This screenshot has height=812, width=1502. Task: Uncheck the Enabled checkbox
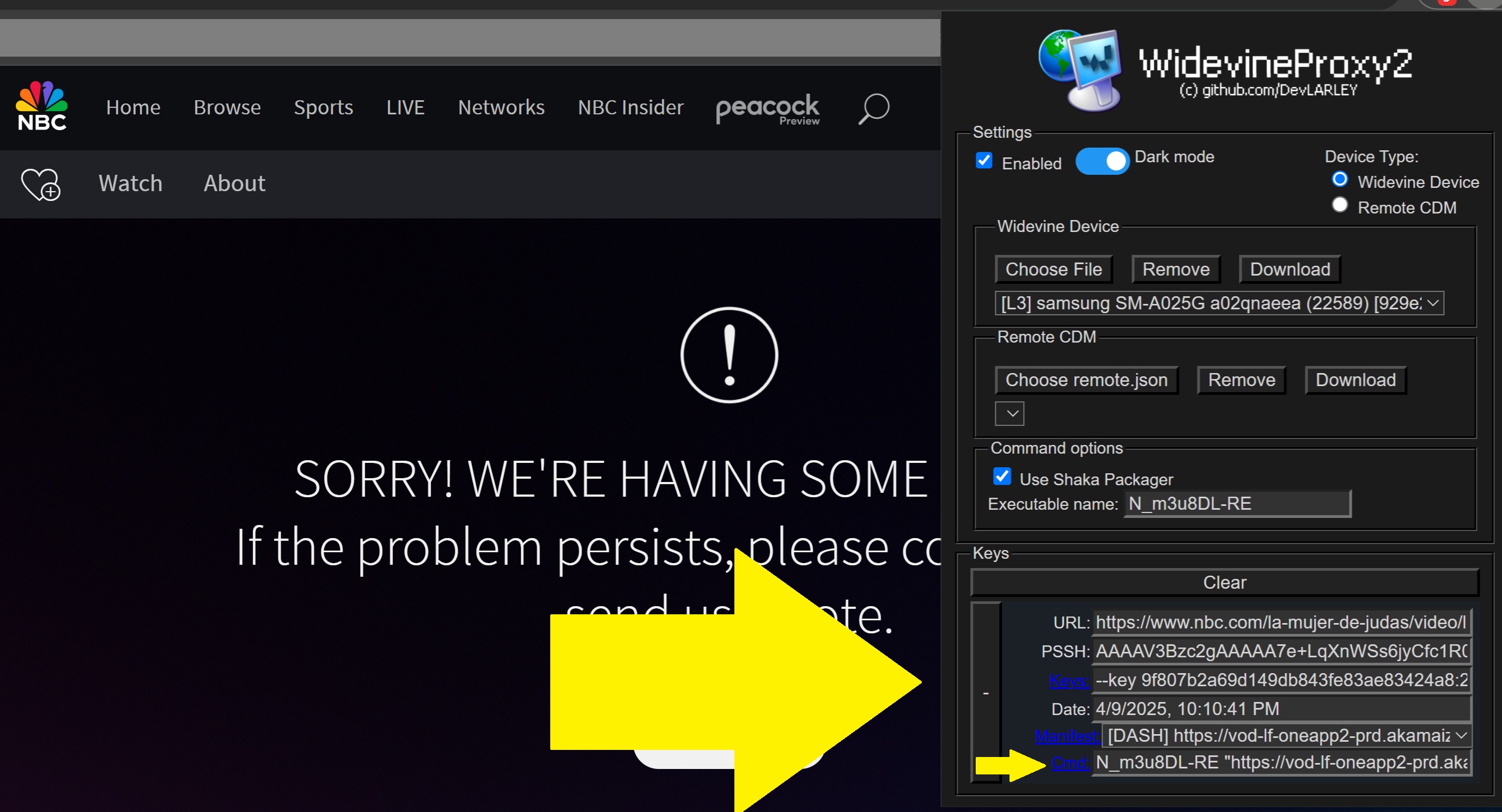click(984, 161)
